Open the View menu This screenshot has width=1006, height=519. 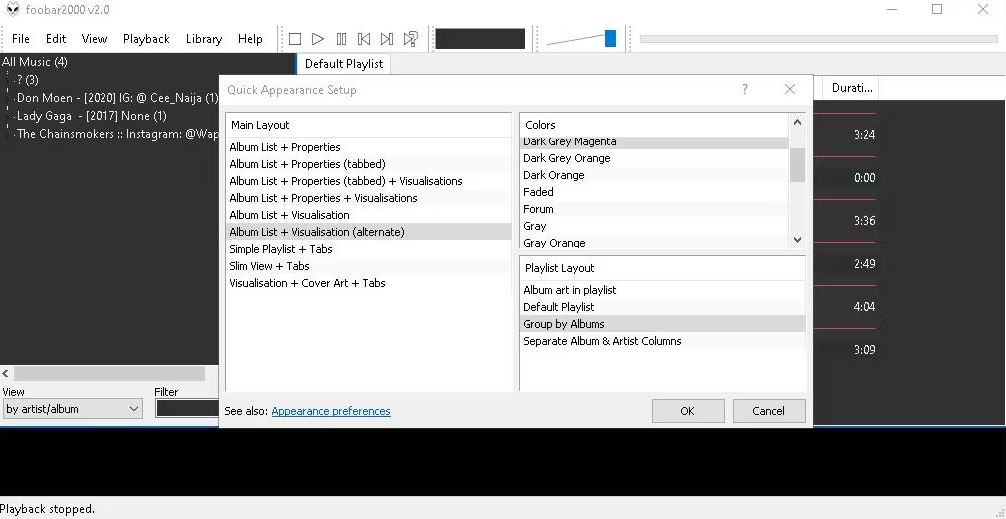click(94, 39)
